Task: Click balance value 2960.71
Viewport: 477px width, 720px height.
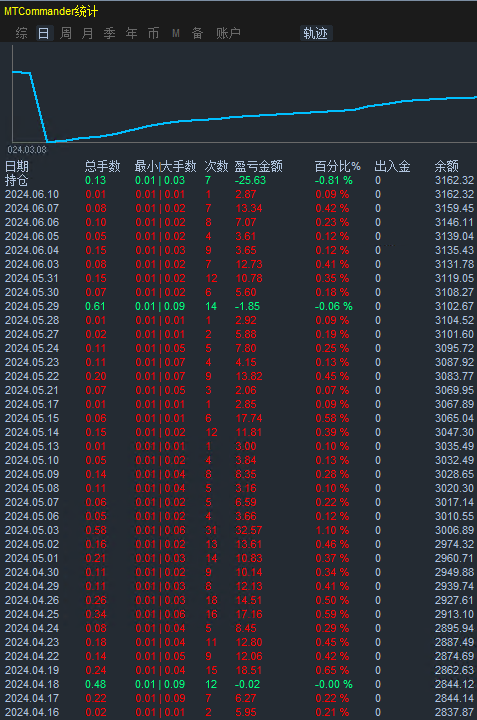Action: pos(455,558)
